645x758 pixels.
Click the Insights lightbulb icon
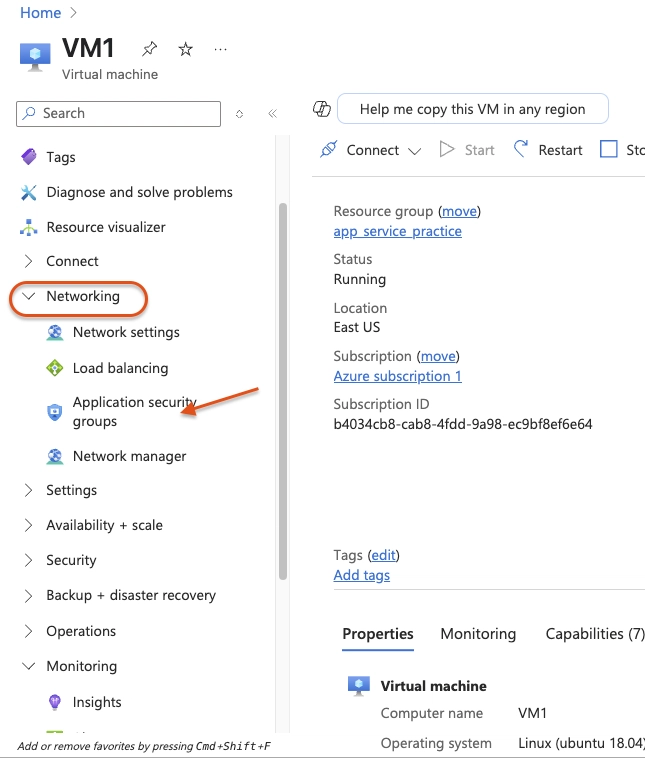click(x=55, y=702)
